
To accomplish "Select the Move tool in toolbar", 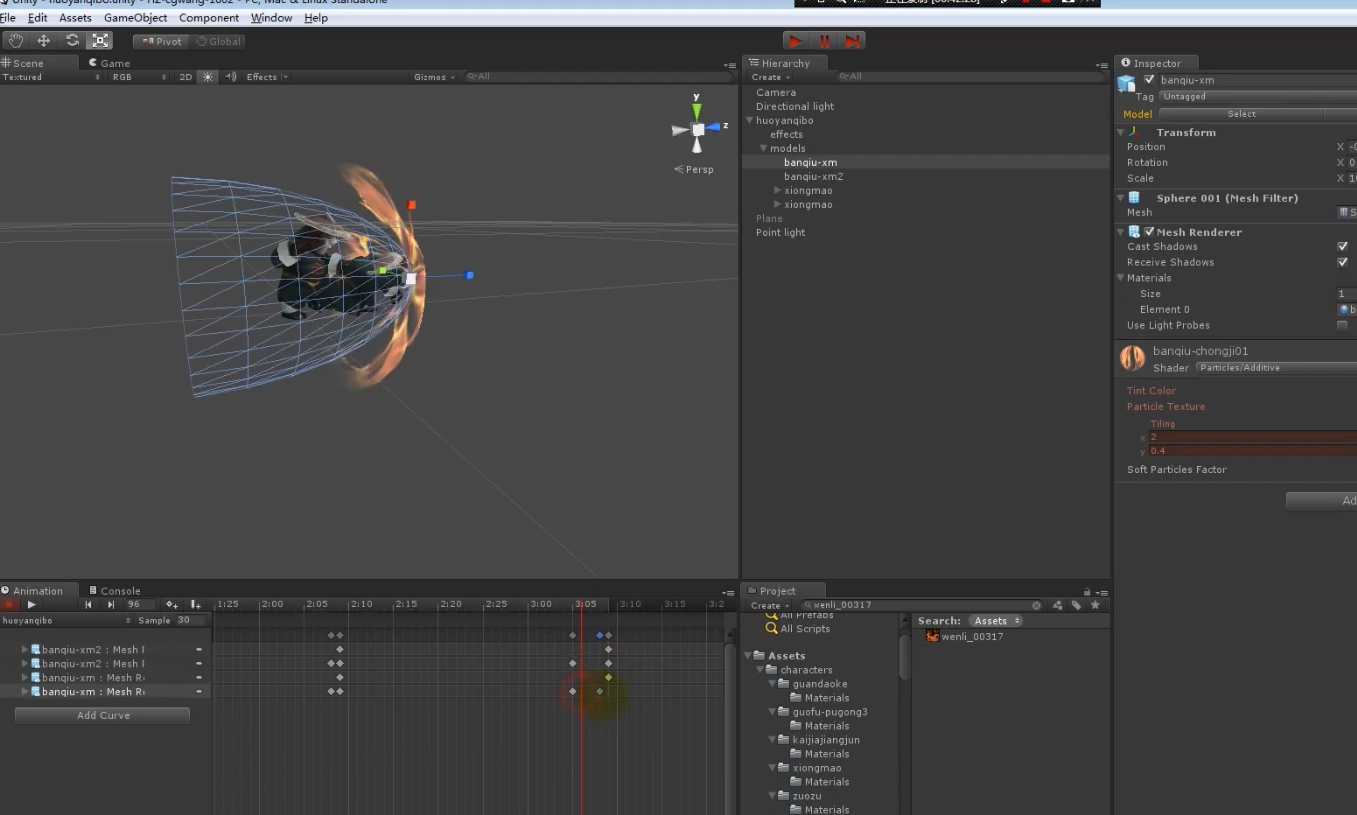I will coord(44,41).
